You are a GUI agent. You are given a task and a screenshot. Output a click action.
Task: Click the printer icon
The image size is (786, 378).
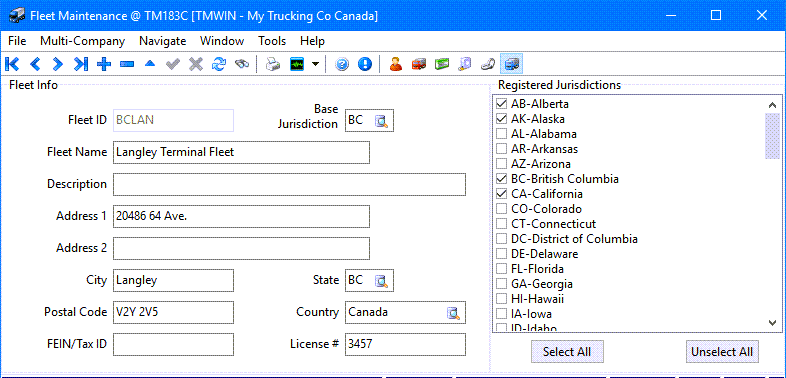tap(273, 64)
